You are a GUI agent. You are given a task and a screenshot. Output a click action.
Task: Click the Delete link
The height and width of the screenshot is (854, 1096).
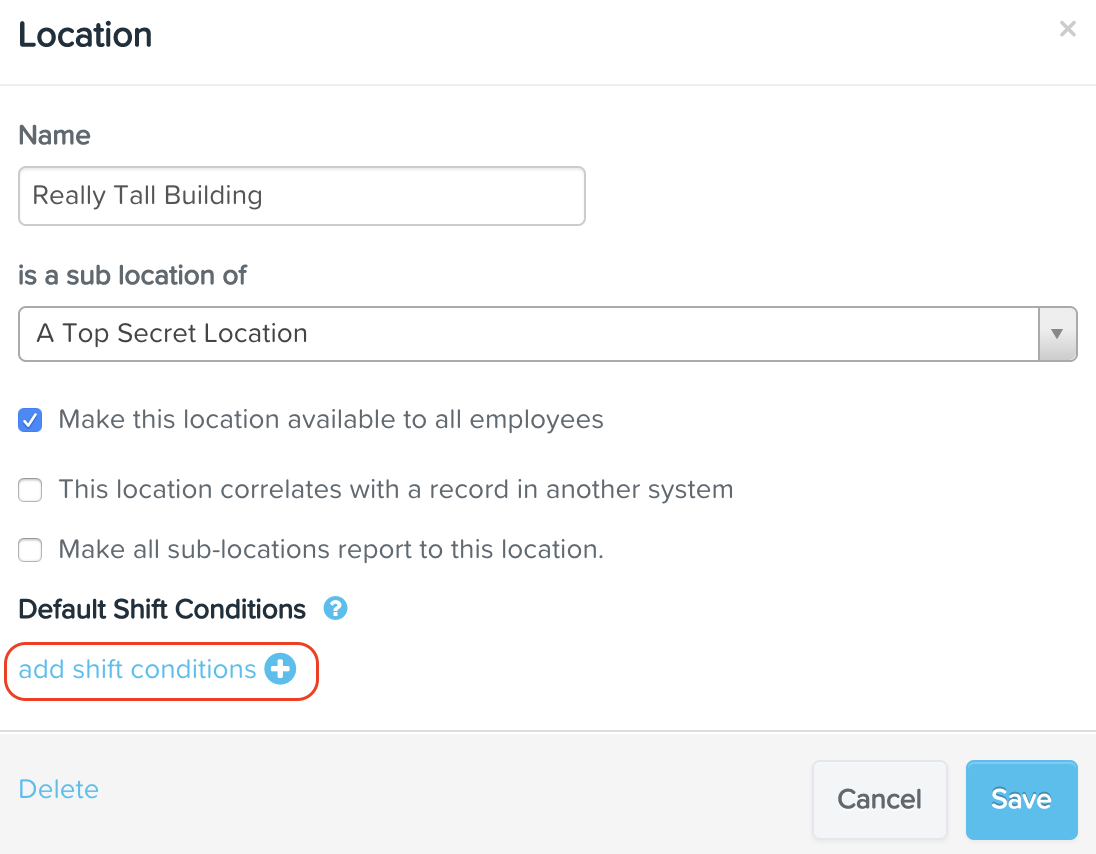point(59,789)
